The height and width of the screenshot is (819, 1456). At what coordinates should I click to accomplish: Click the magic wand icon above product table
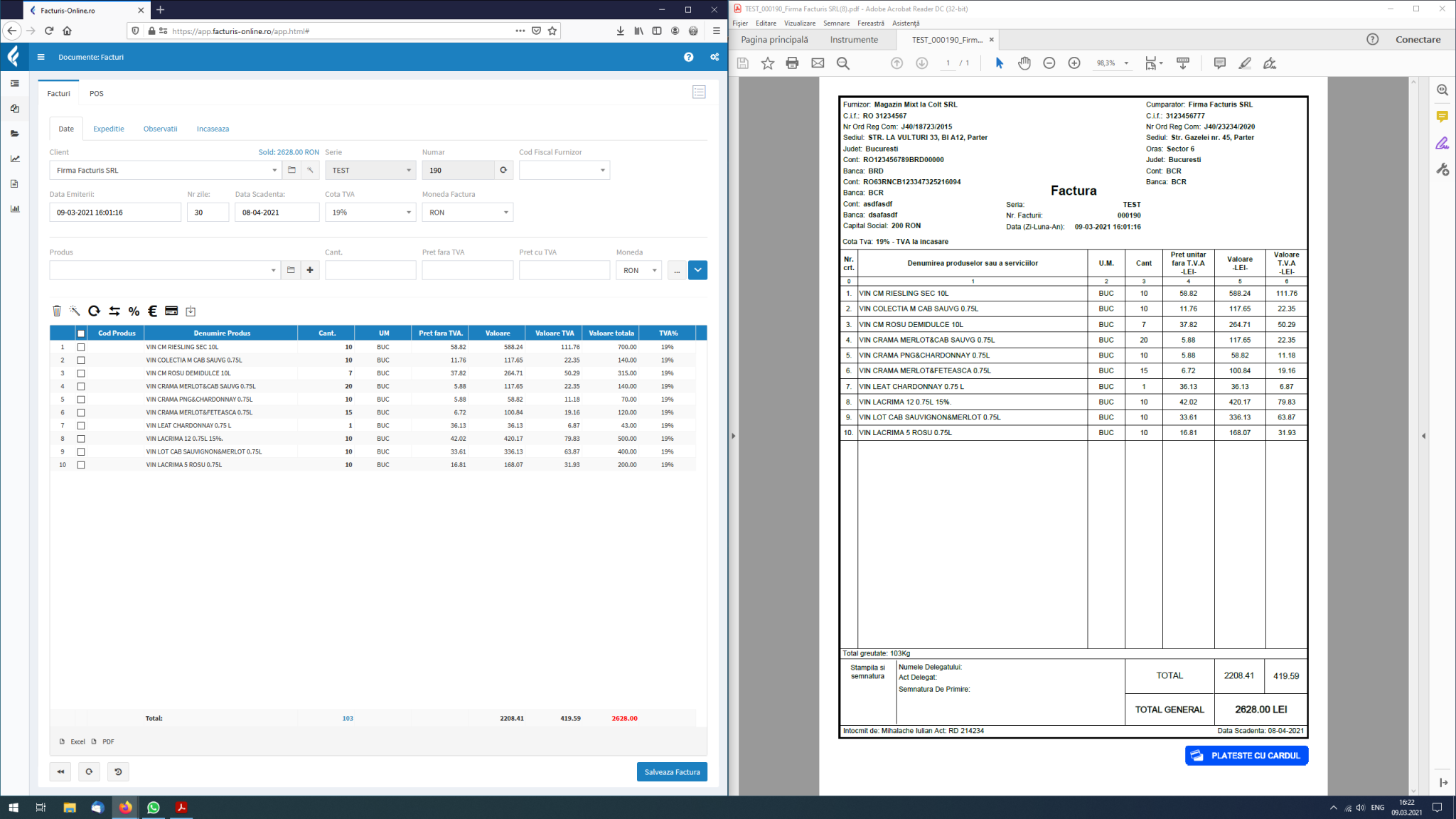pos(75,311)
